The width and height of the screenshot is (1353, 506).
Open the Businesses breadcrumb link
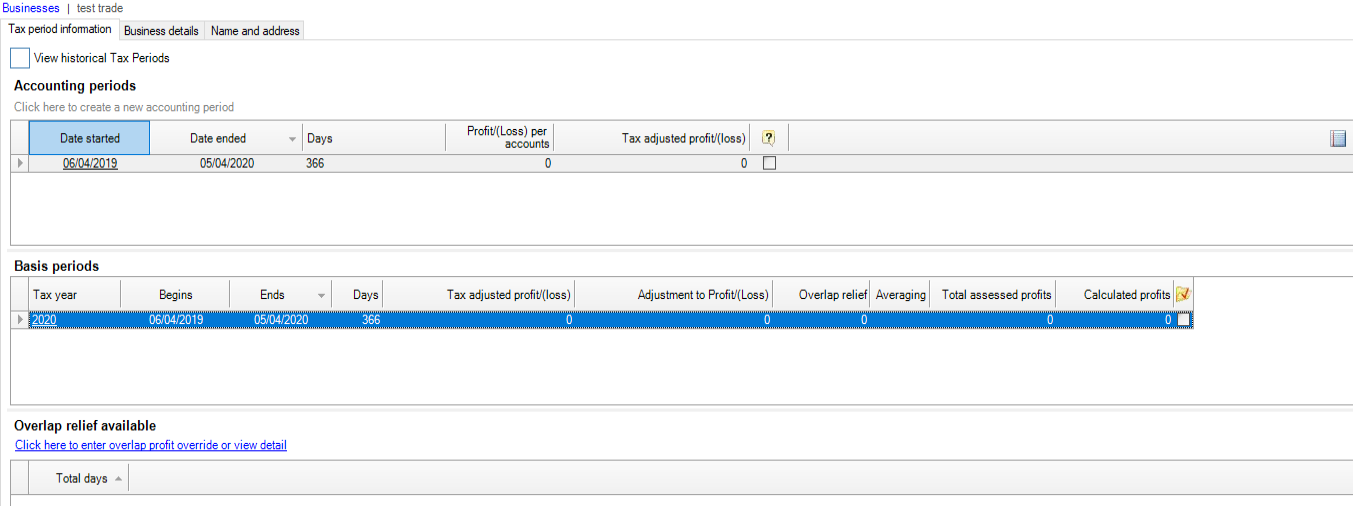click(31, 8)
